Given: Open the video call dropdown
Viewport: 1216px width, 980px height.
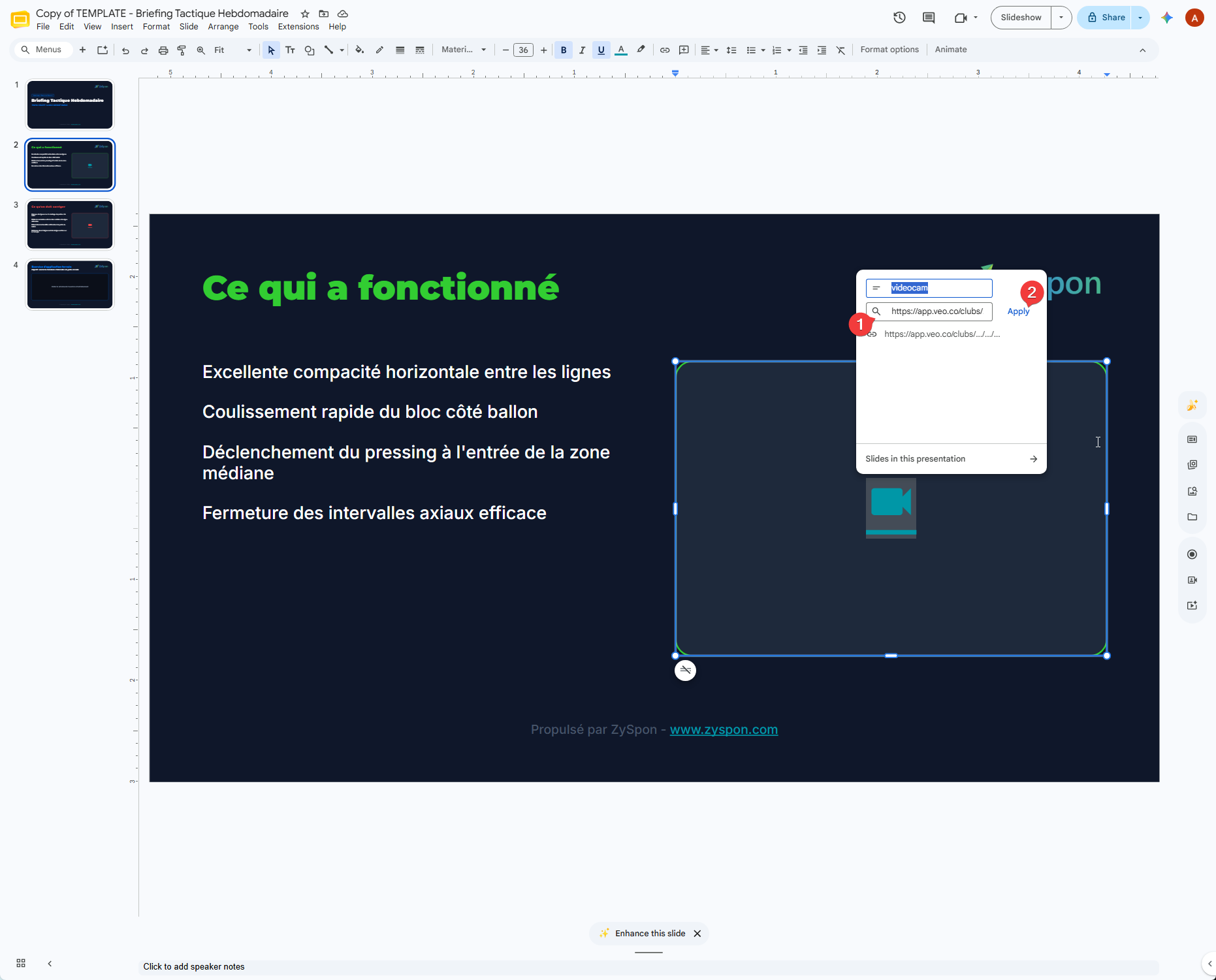Looking at the screenshot, I should pyautogui.click(x=975, y=18).
